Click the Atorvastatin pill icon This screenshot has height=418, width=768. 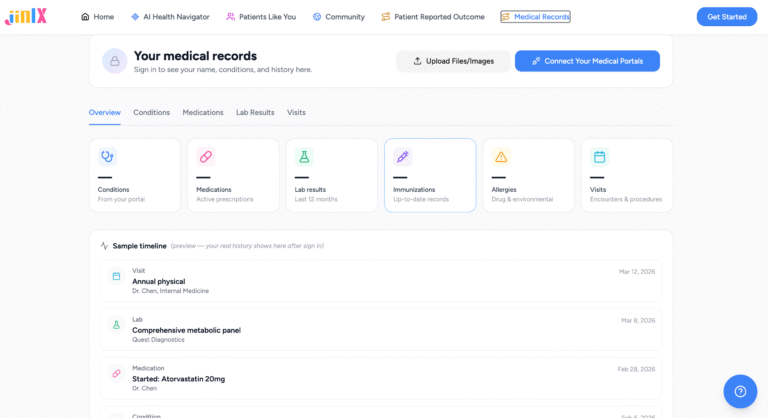pos(116,373)
